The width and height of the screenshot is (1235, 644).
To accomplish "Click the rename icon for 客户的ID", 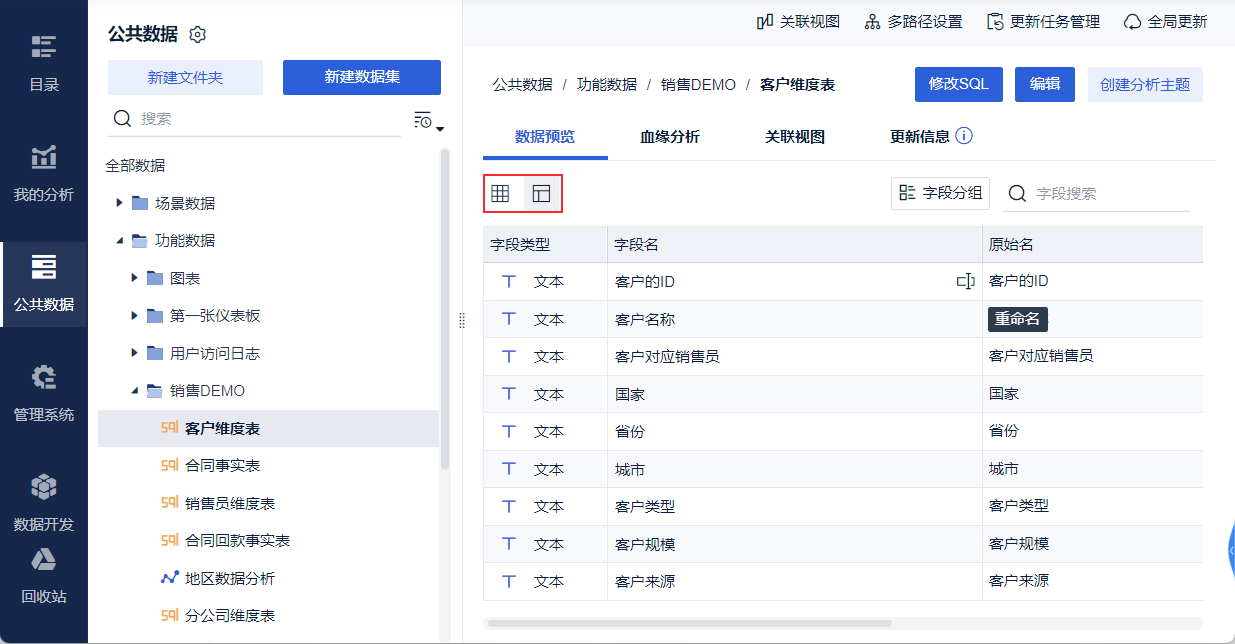I will [965, 282].
